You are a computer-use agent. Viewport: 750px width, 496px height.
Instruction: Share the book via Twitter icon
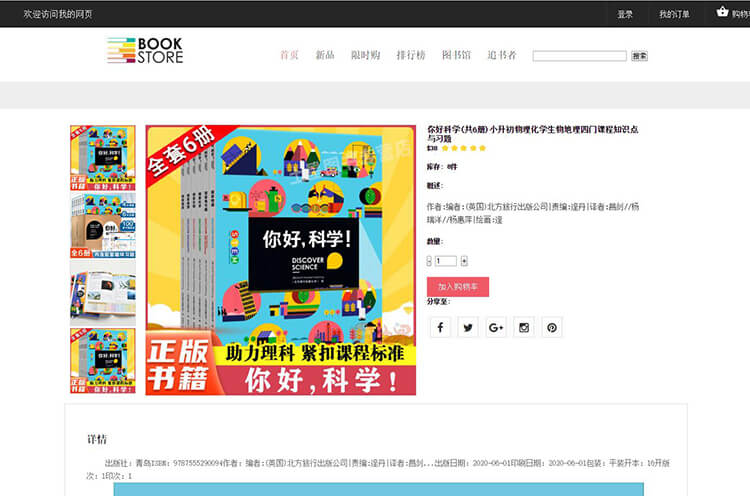pyautogui.click(x=468, y=327)
